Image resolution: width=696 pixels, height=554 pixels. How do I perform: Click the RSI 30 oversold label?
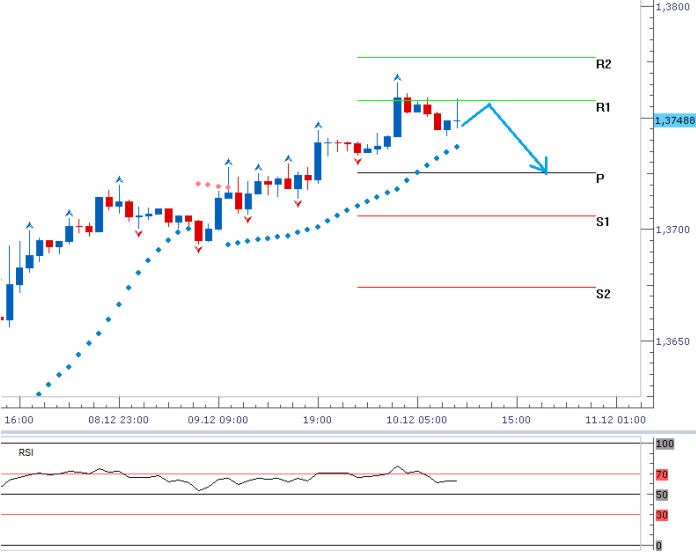(x=662, y=515)
